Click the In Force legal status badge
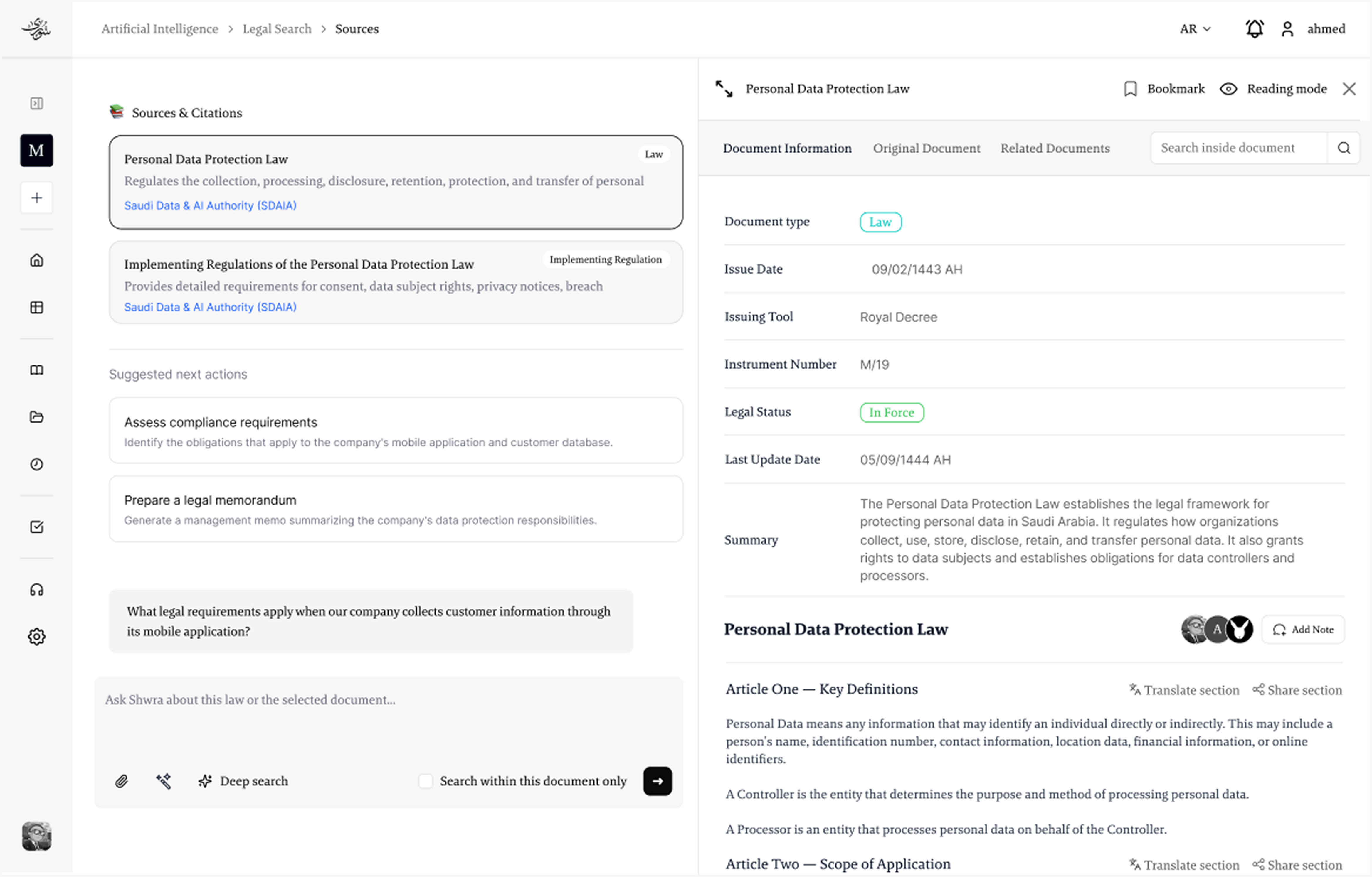 892,412
